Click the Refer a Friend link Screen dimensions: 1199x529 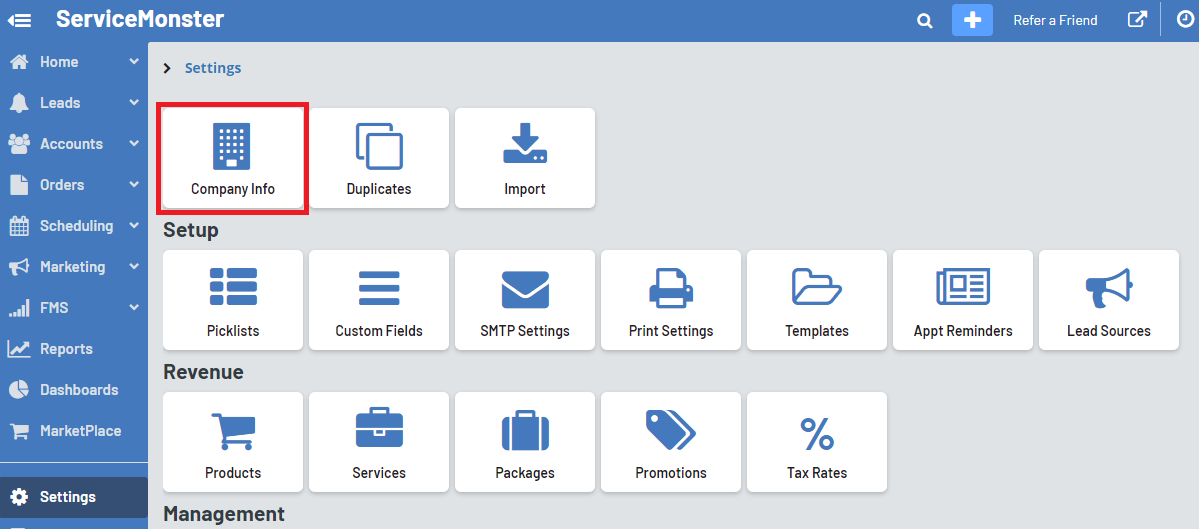point(1055,20)
